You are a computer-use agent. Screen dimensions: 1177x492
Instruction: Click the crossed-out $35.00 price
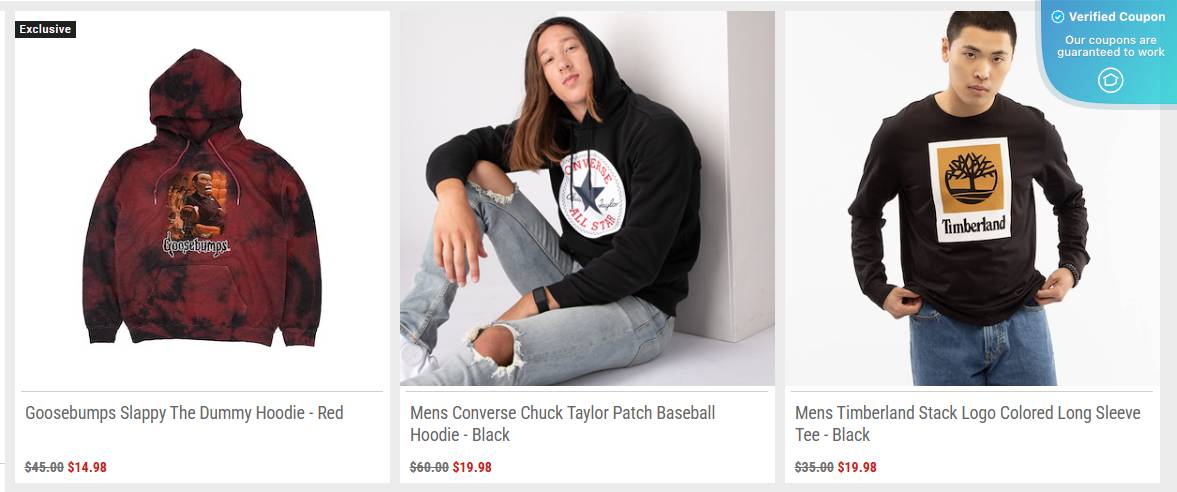pos(814,467)
